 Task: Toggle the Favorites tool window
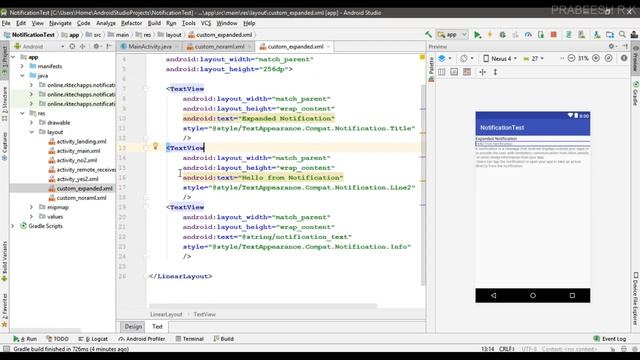point(4,310)
